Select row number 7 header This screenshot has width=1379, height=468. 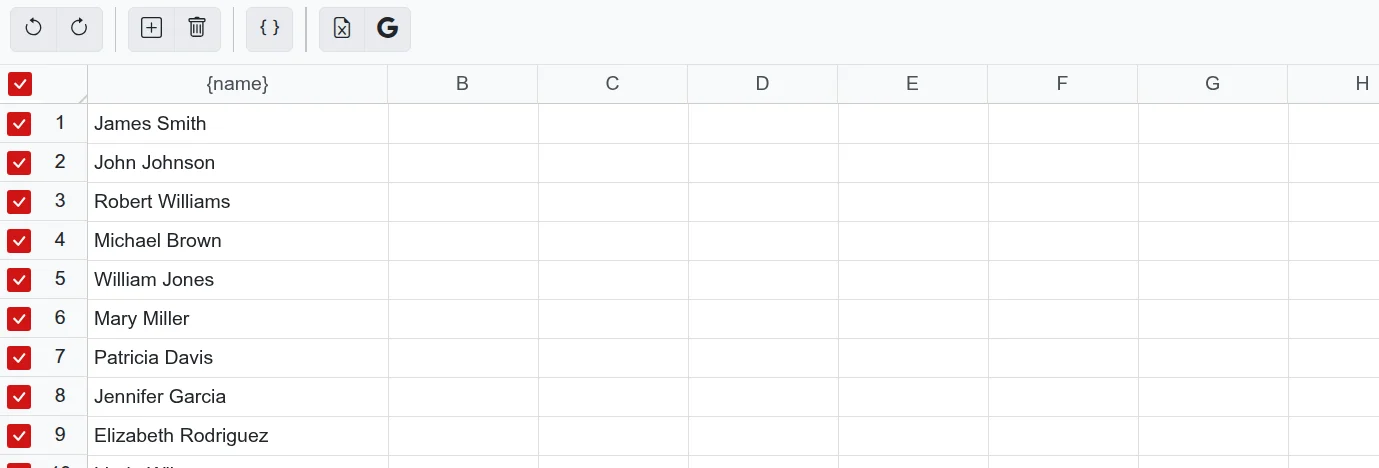60,357
